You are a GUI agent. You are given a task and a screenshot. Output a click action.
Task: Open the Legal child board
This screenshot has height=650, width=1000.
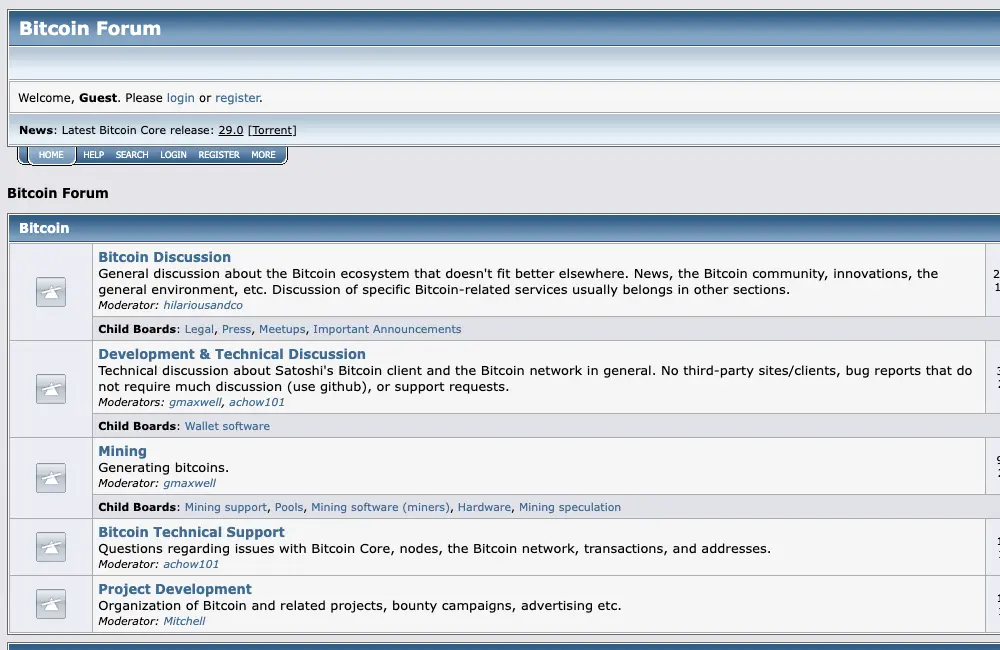pos(199,329)
